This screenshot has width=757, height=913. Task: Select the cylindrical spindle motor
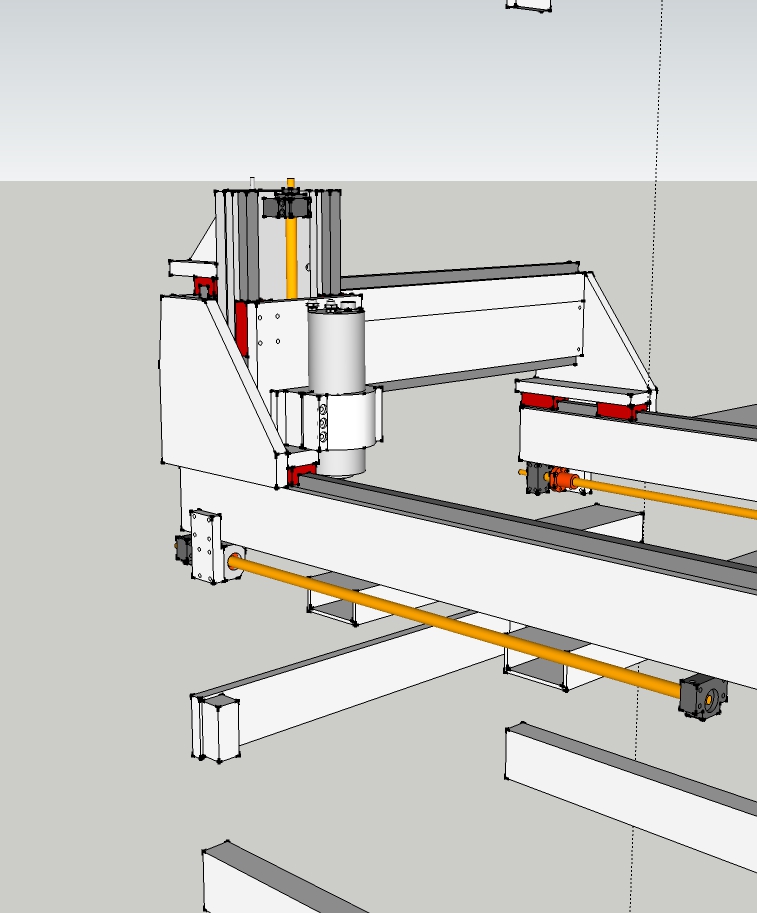point(334,350)
